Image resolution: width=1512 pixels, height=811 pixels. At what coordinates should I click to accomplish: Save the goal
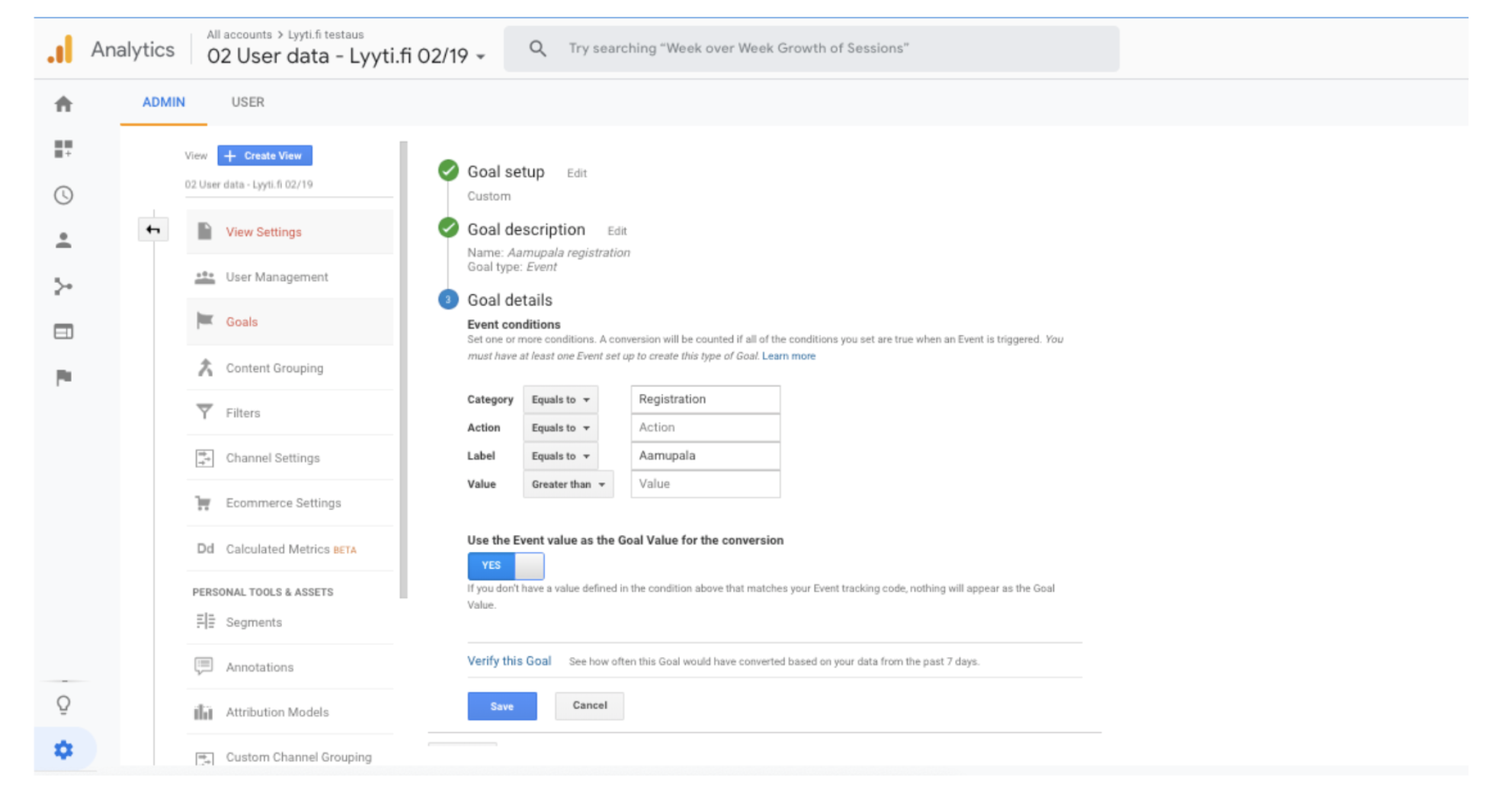click(501, 706)
